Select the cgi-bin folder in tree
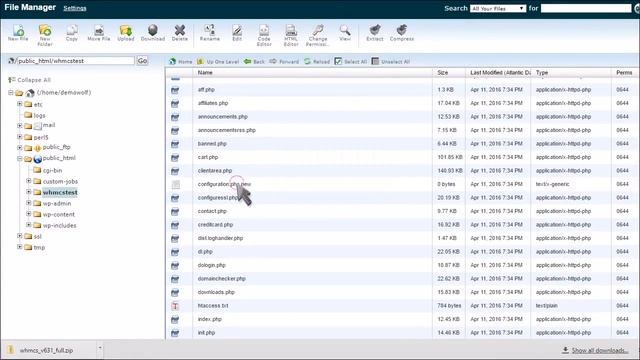Viewport: 640px width, 360px height. click(x=52, y=170)
